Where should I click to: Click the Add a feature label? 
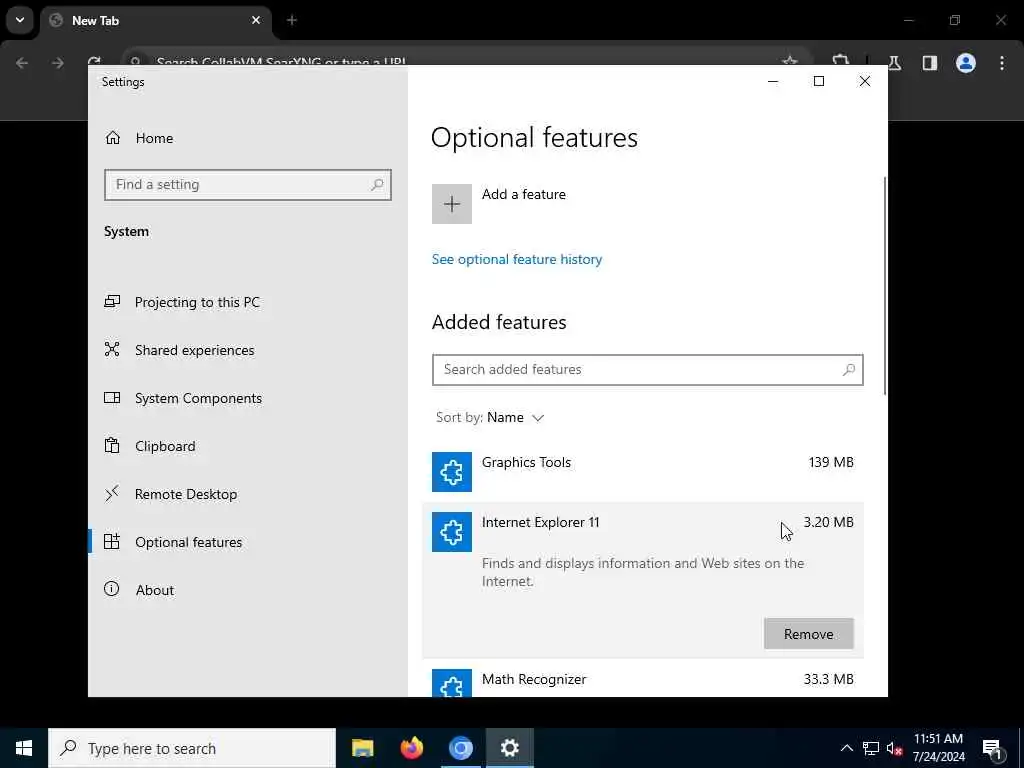point(524,195)
